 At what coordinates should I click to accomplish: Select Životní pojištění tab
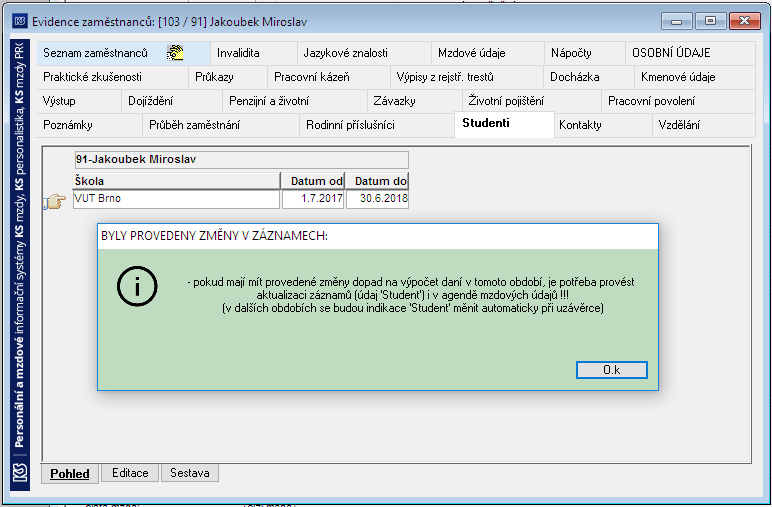click(532, 101)
